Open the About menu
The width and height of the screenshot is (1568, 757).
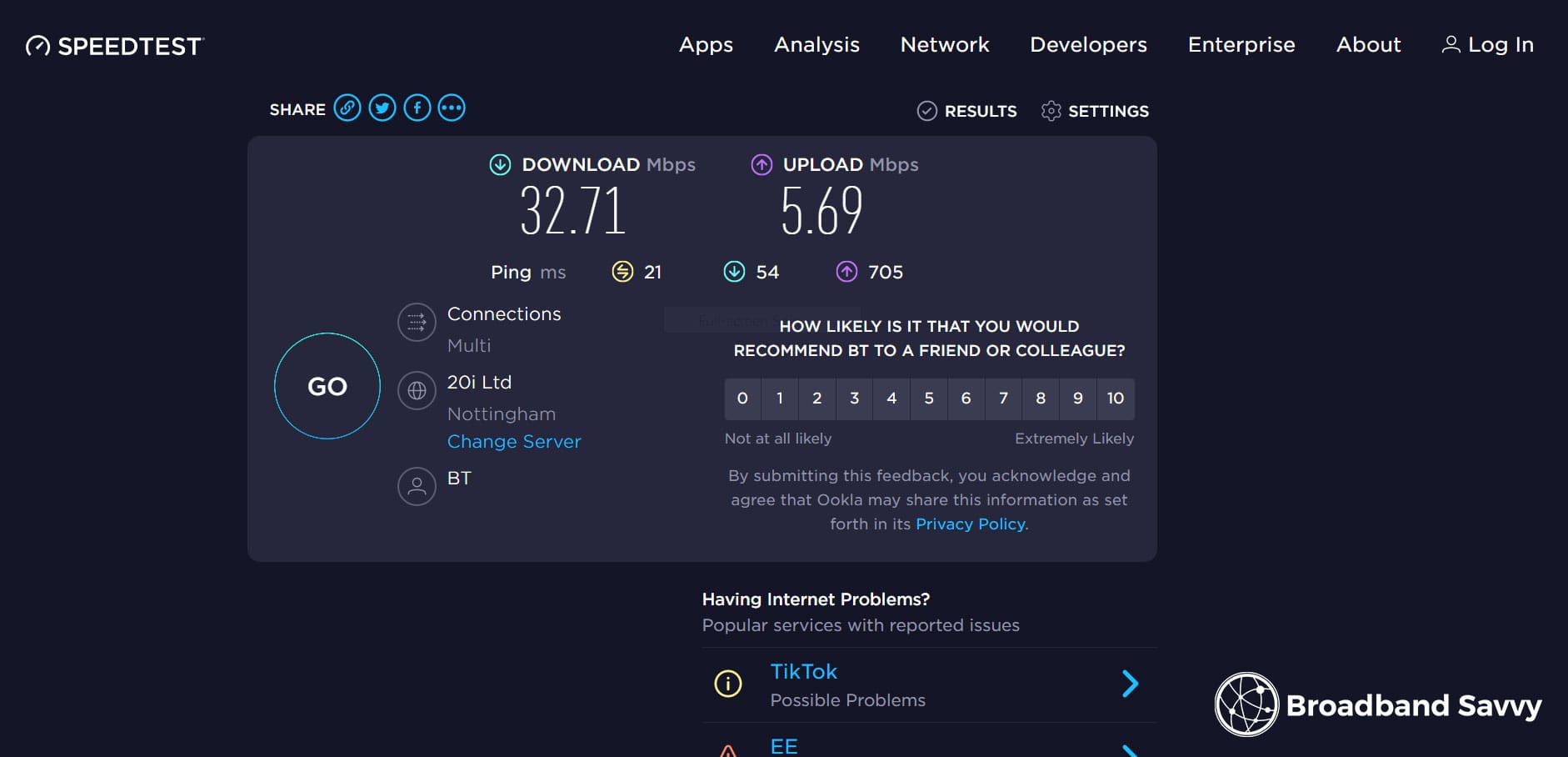[x=1368, y=44]
